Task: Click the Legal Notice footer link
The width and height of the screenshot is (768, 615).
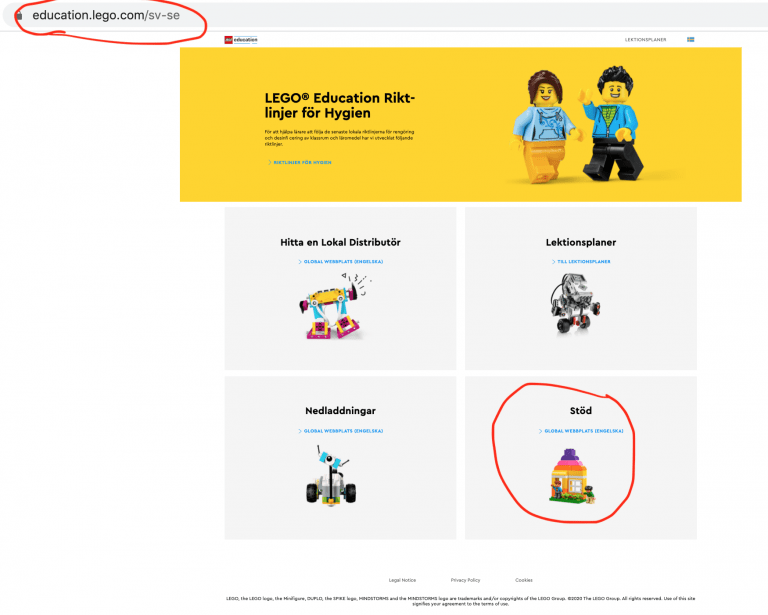Action: pyautogui.click(x=402, y=580)
